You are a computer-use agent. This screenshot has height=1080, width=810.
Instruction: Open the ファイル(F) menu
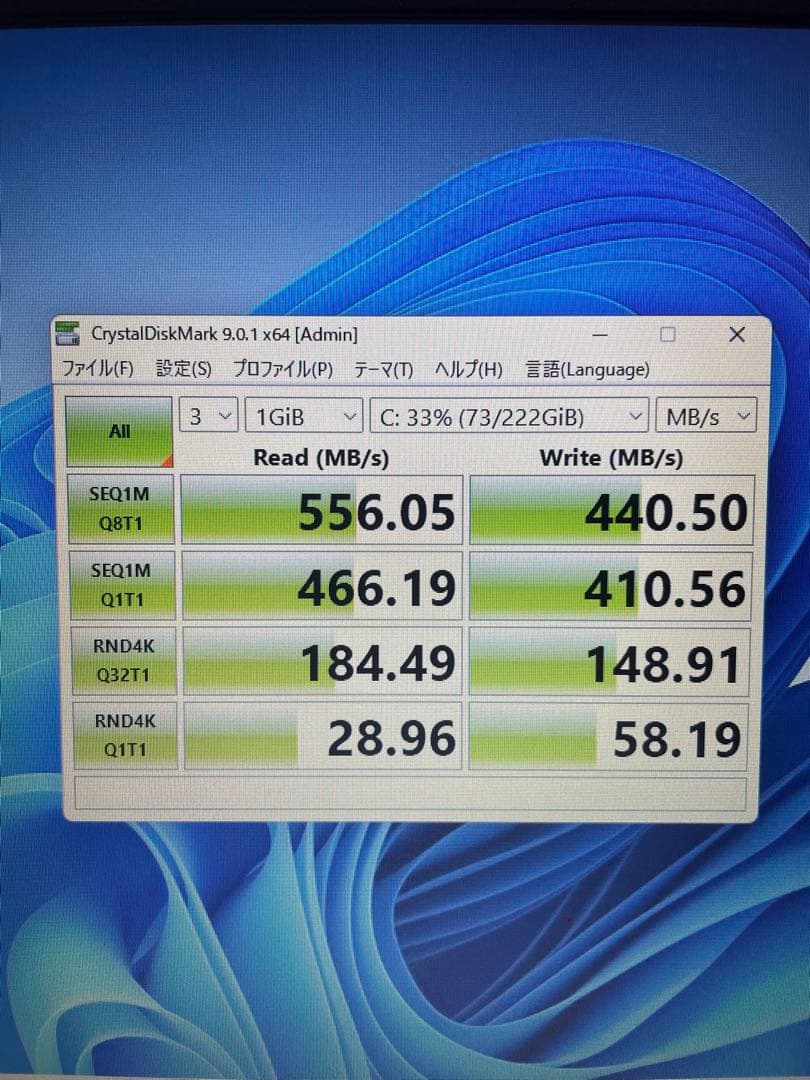coord(98,369)
